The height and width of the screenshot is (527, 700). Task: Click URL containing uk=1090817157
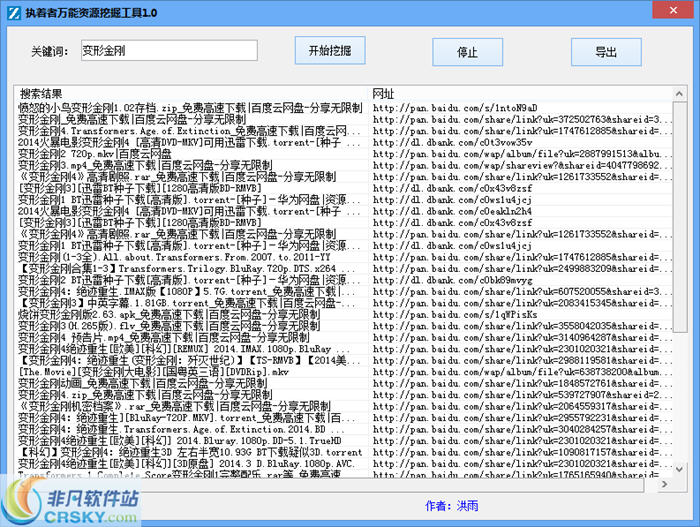(x=522, y=452)
